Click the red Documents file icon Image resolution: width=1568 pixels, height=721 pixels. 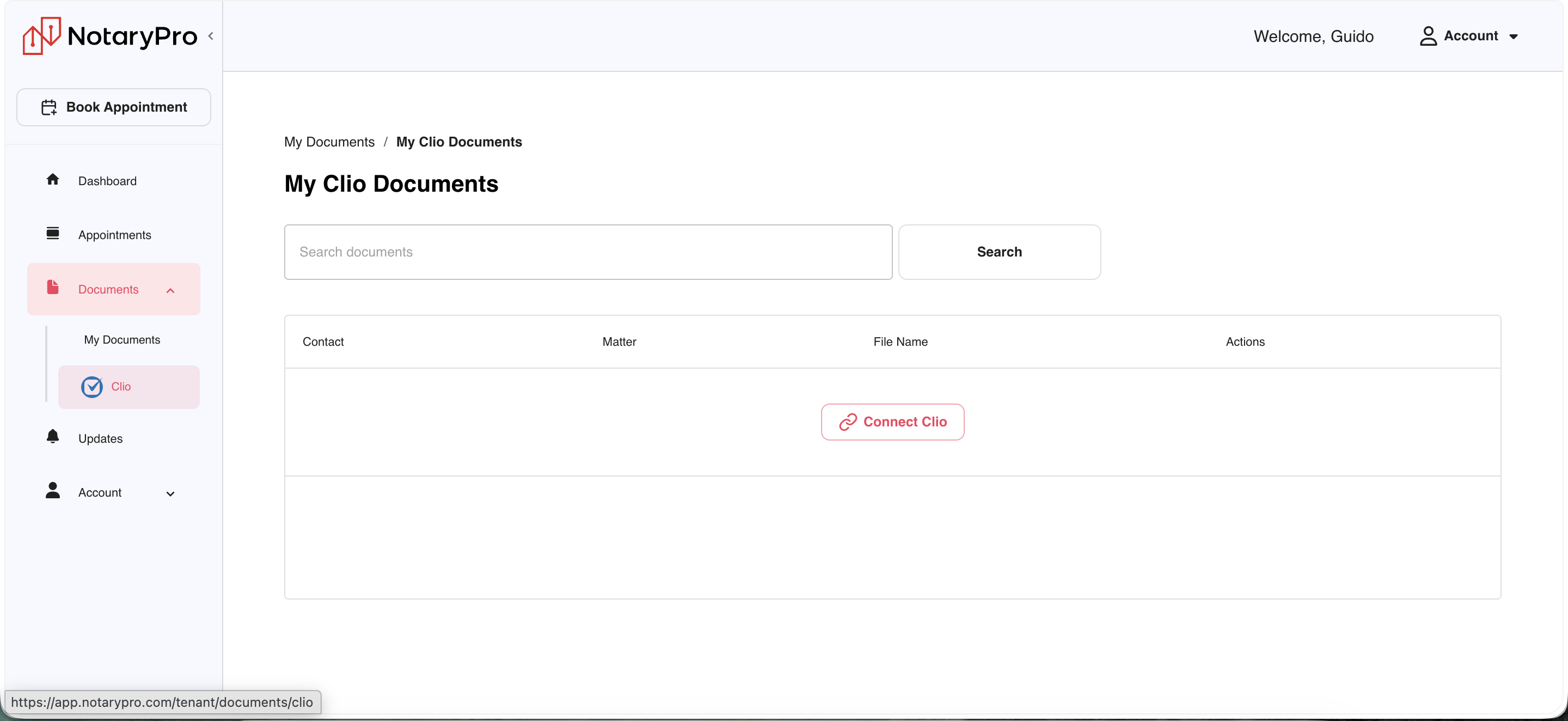[53, 288]
